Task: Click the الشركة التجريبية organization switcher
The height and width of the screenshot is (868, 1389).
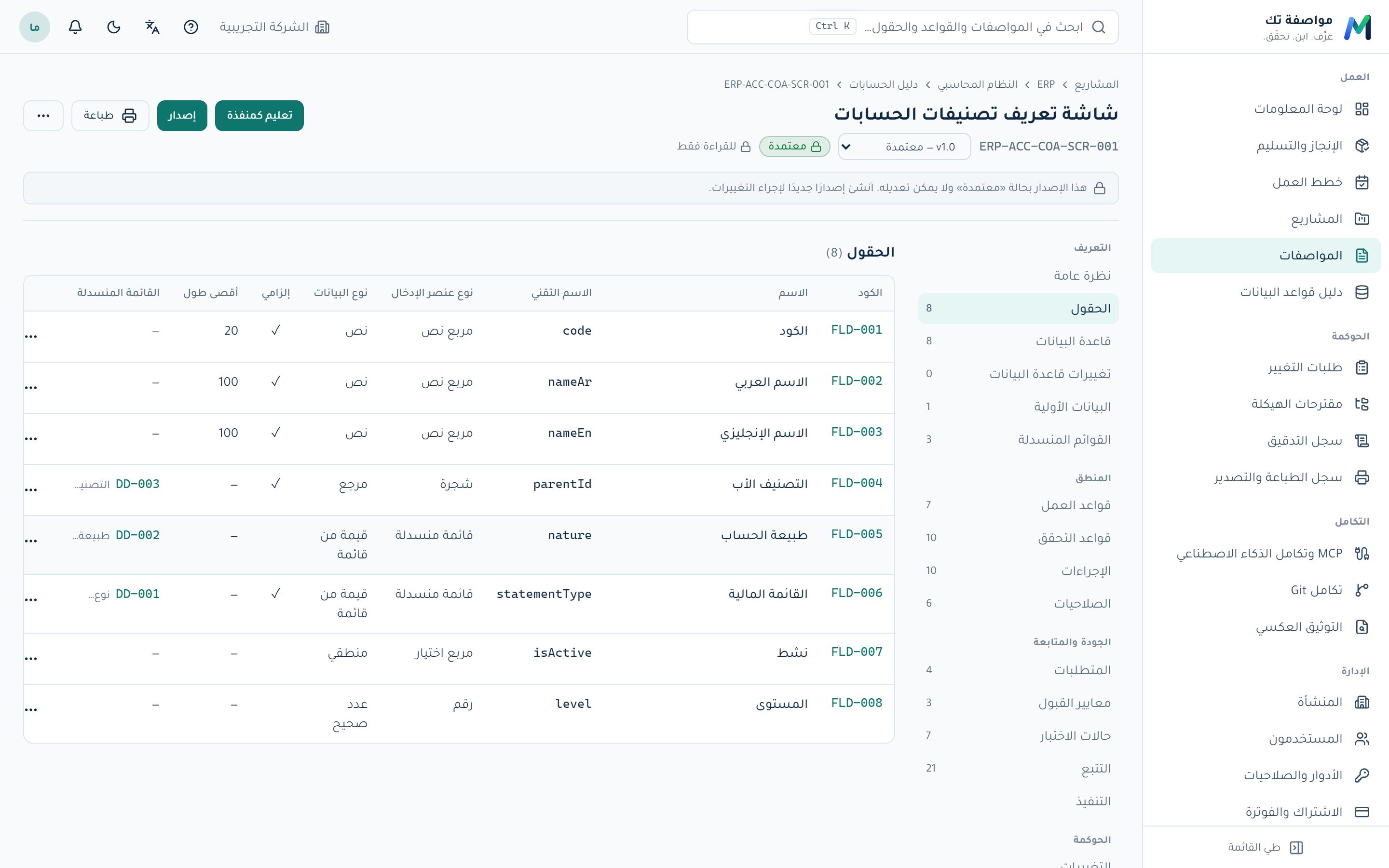Action: (274, 27)
